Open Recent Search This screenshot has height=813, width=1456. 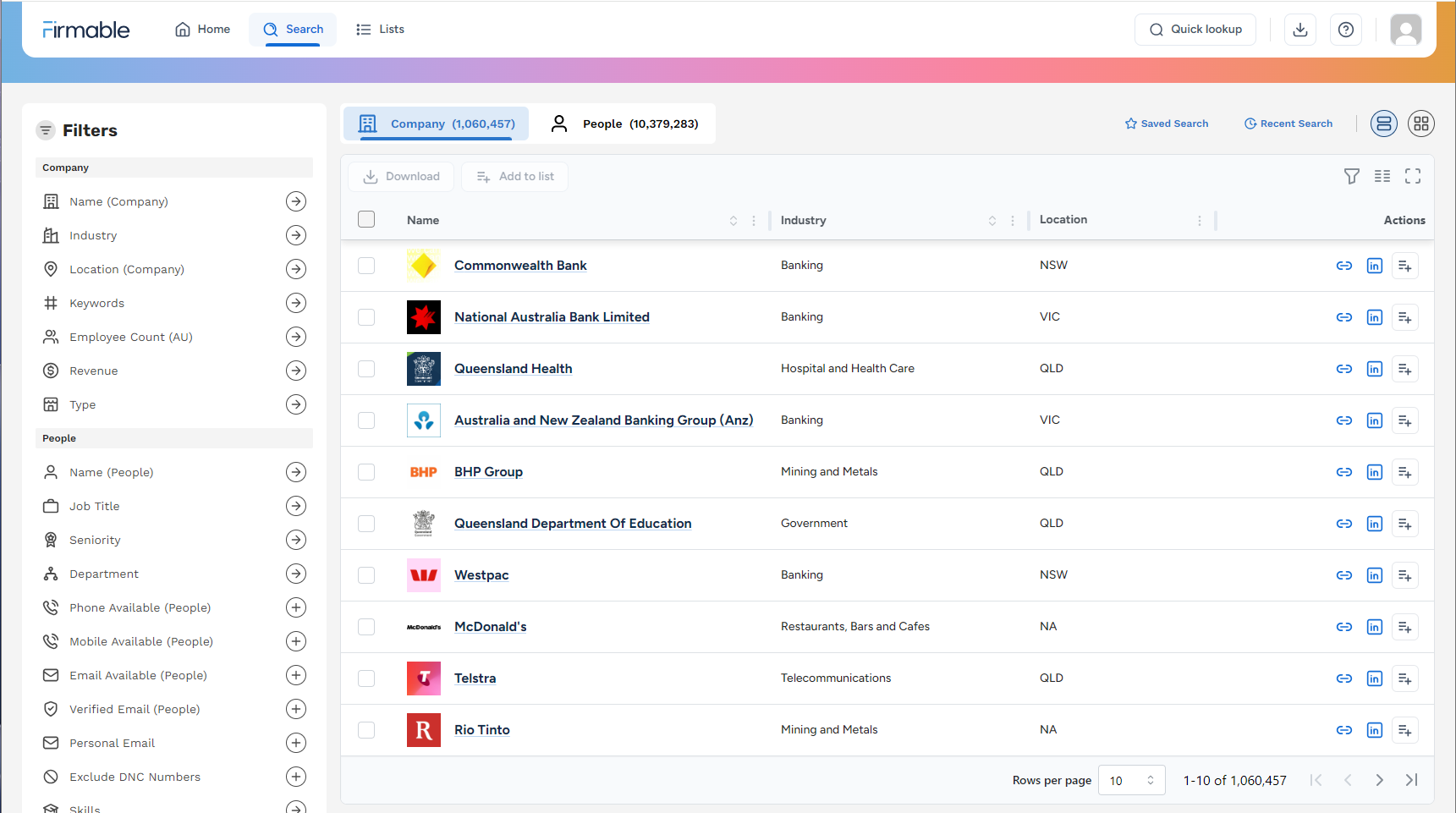pos(1288,124)
